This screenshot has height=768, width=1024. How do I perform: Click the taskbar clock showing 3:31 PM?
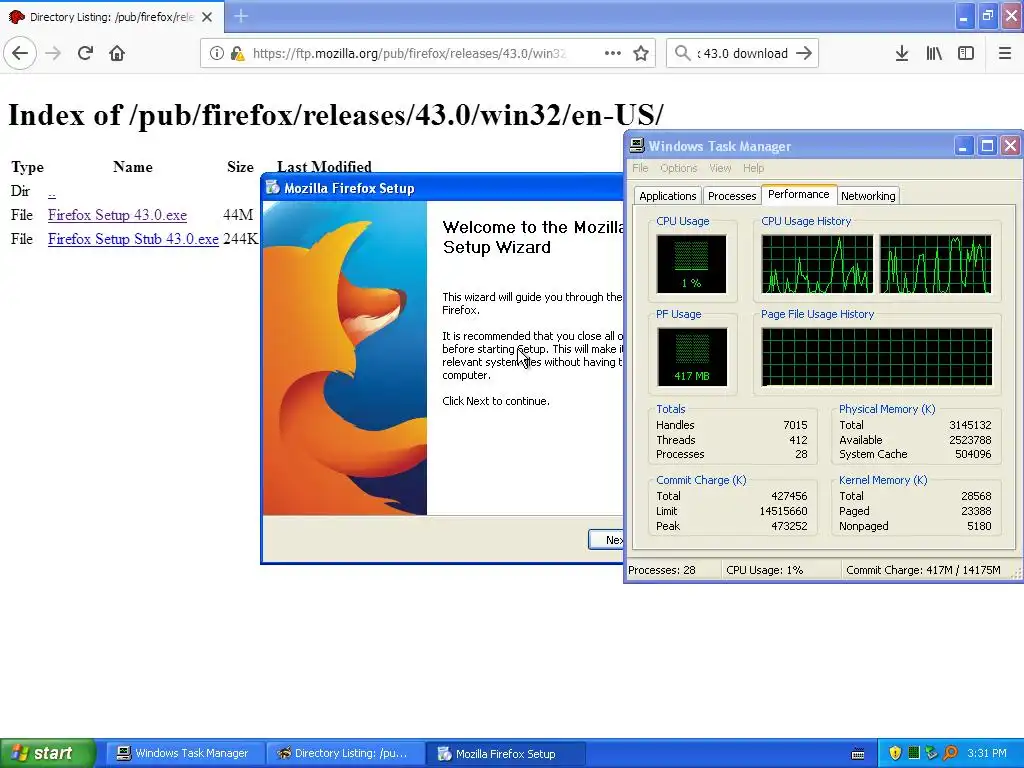(987, 753)
